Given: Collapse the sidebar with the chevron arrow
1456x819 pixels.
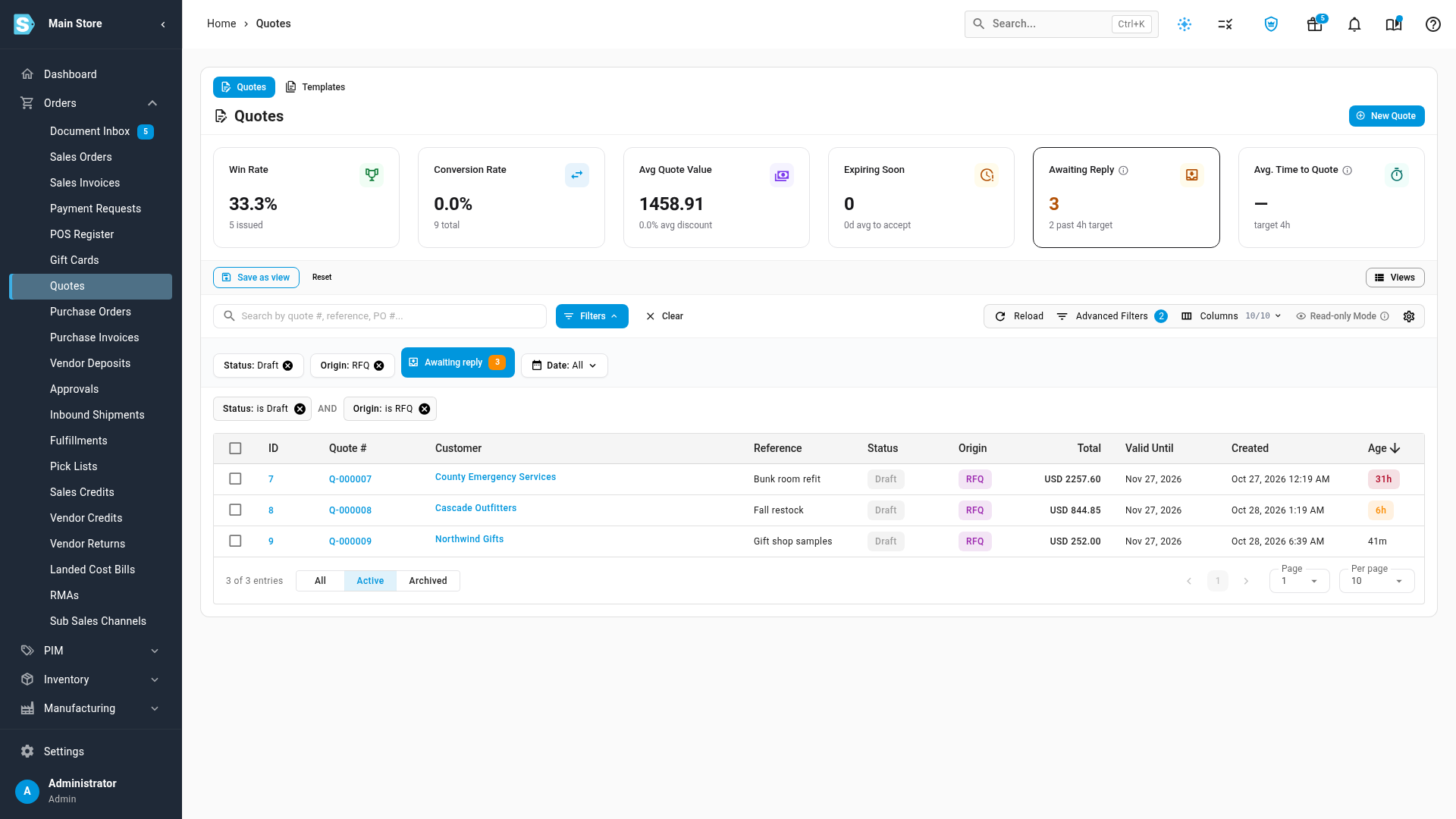Looking at the screenshot, I should (x=163, y=24).
